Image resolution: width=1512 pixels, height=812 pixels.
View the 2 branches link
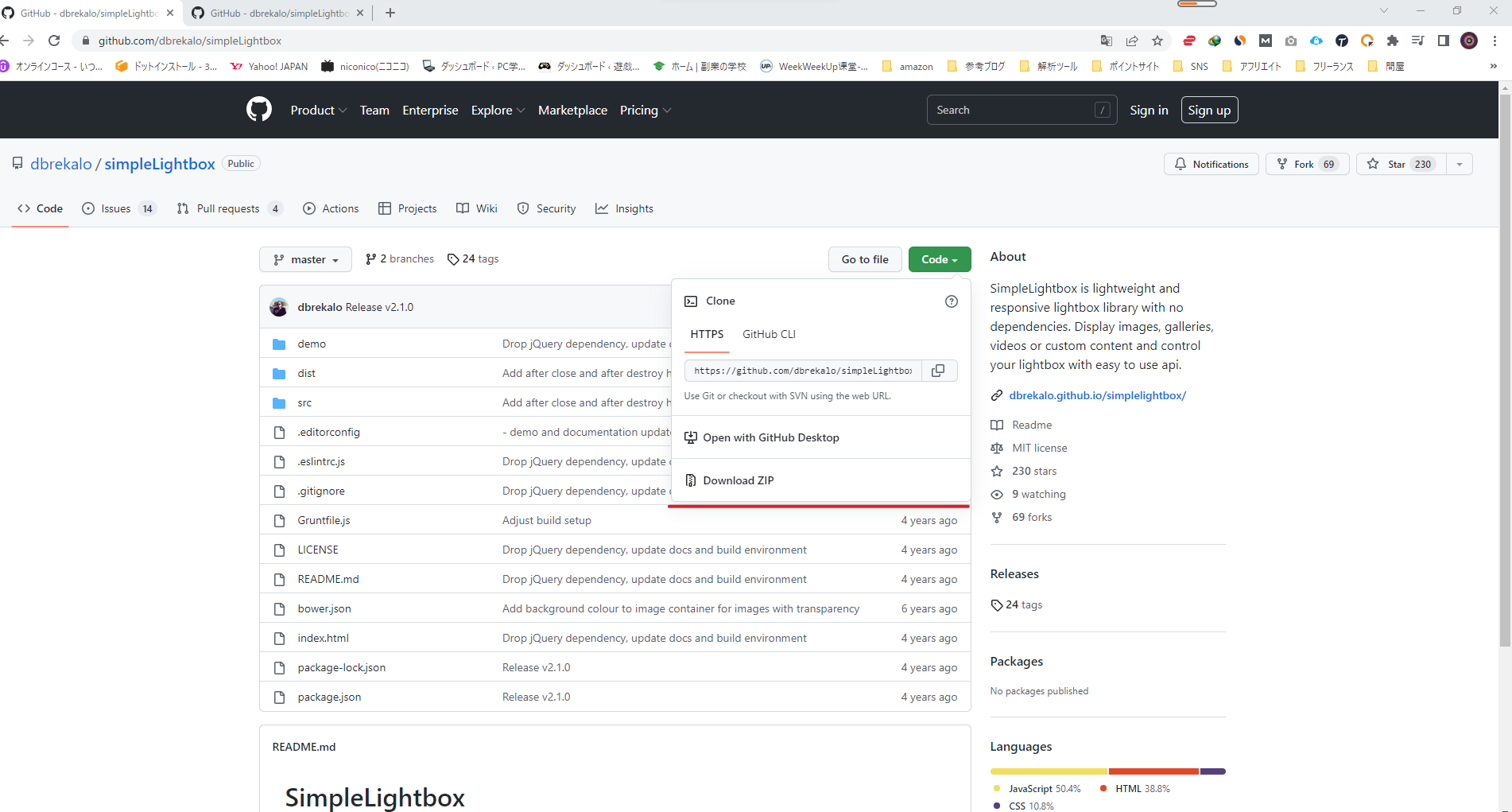point(400,258)
